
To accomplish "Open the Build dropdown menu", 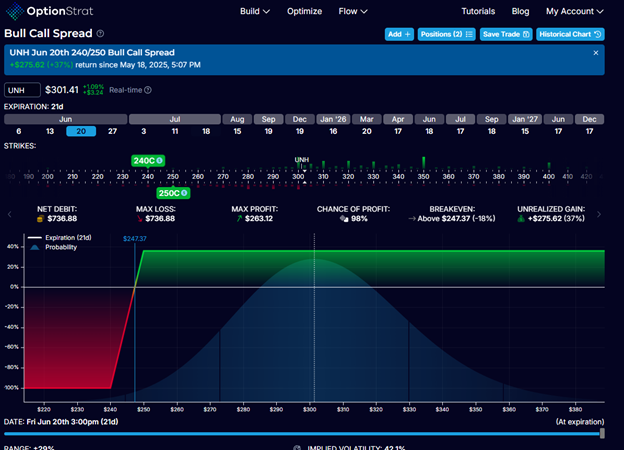I will click(255, 11).
